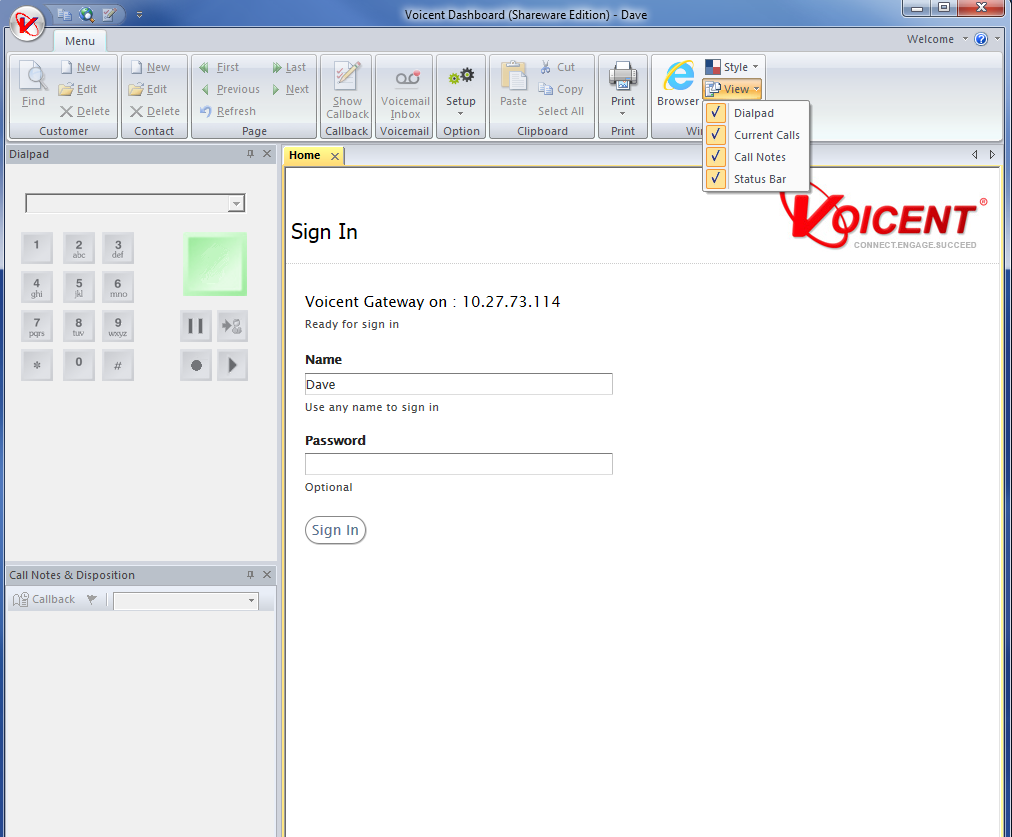Select the Call Notes menu entry
The image size is (1012, 837).
(759, 157)
